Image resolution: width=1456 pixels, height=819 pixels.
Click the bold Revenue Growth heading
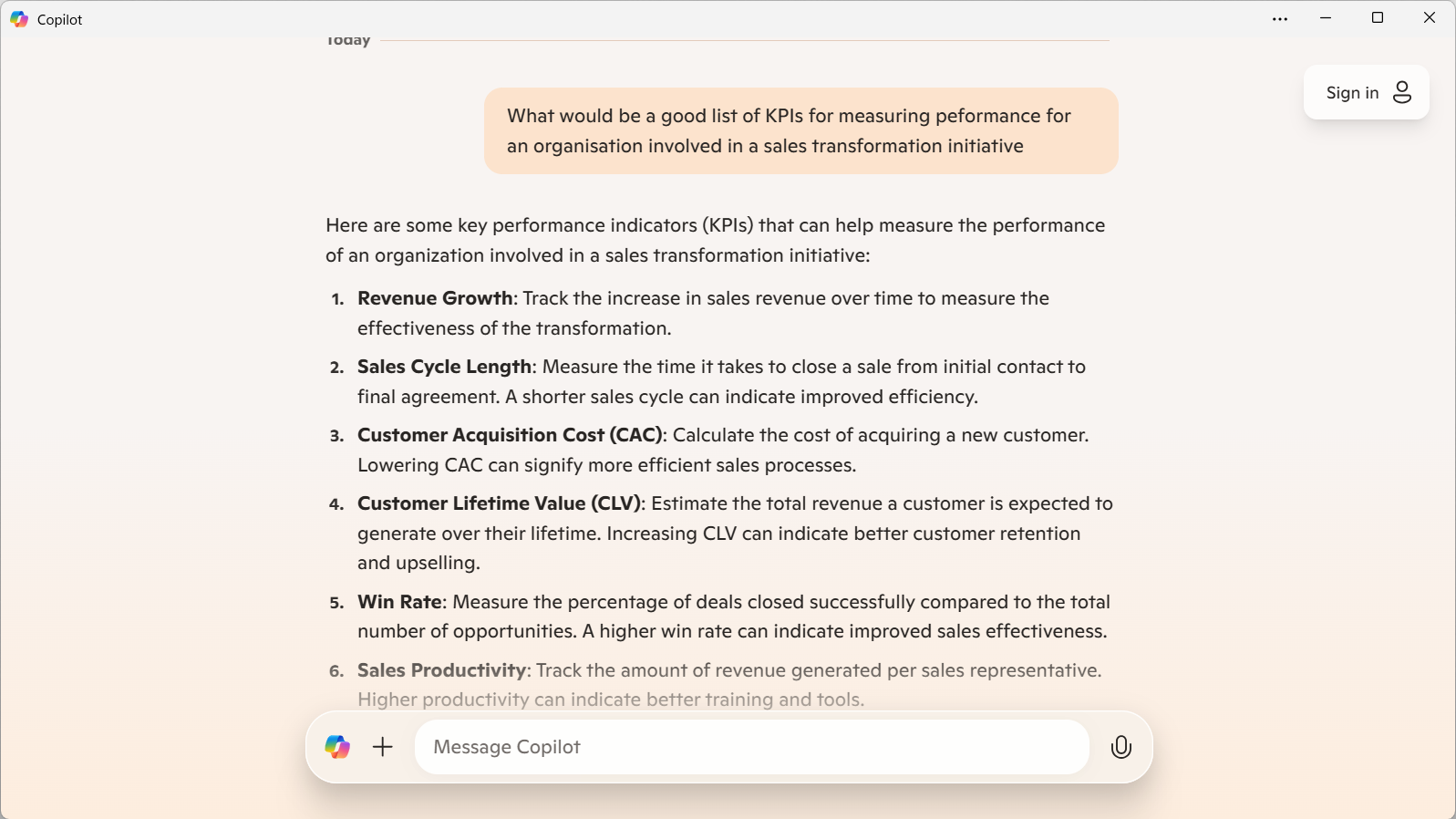click(x=435, y=298)
